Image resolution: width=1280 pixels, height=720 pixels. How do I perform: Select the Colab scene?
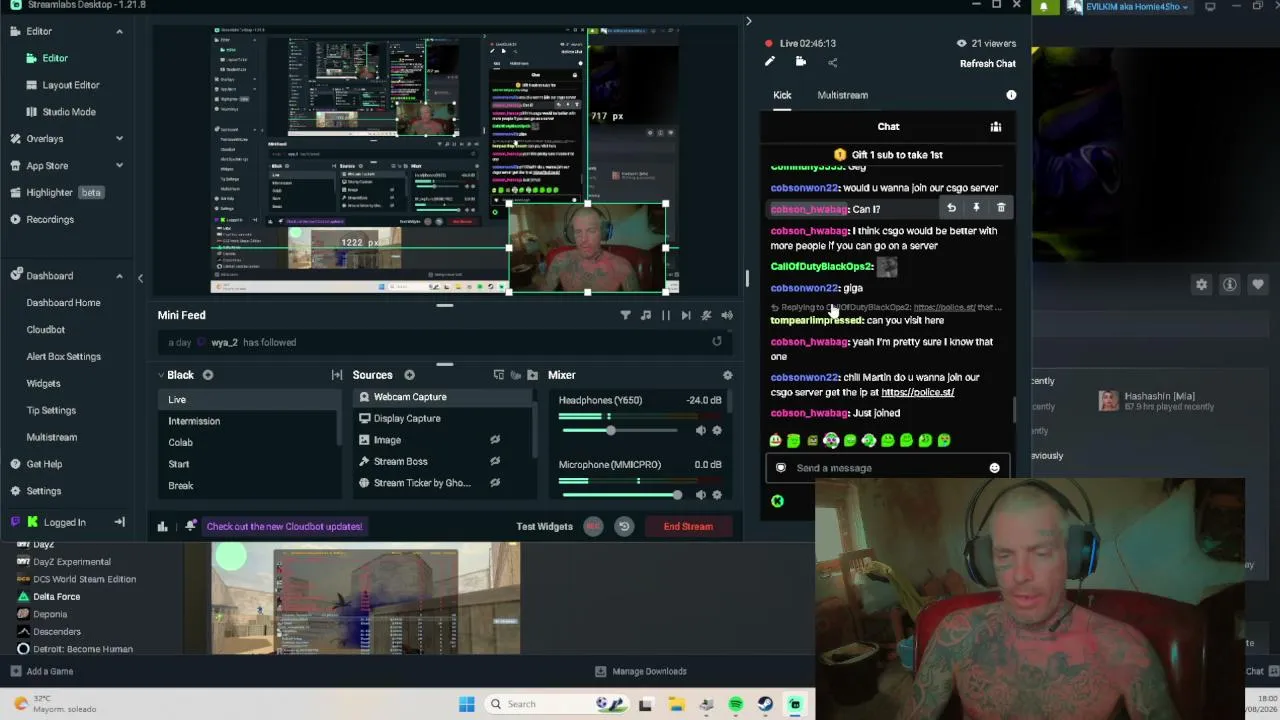click(249, 442)
